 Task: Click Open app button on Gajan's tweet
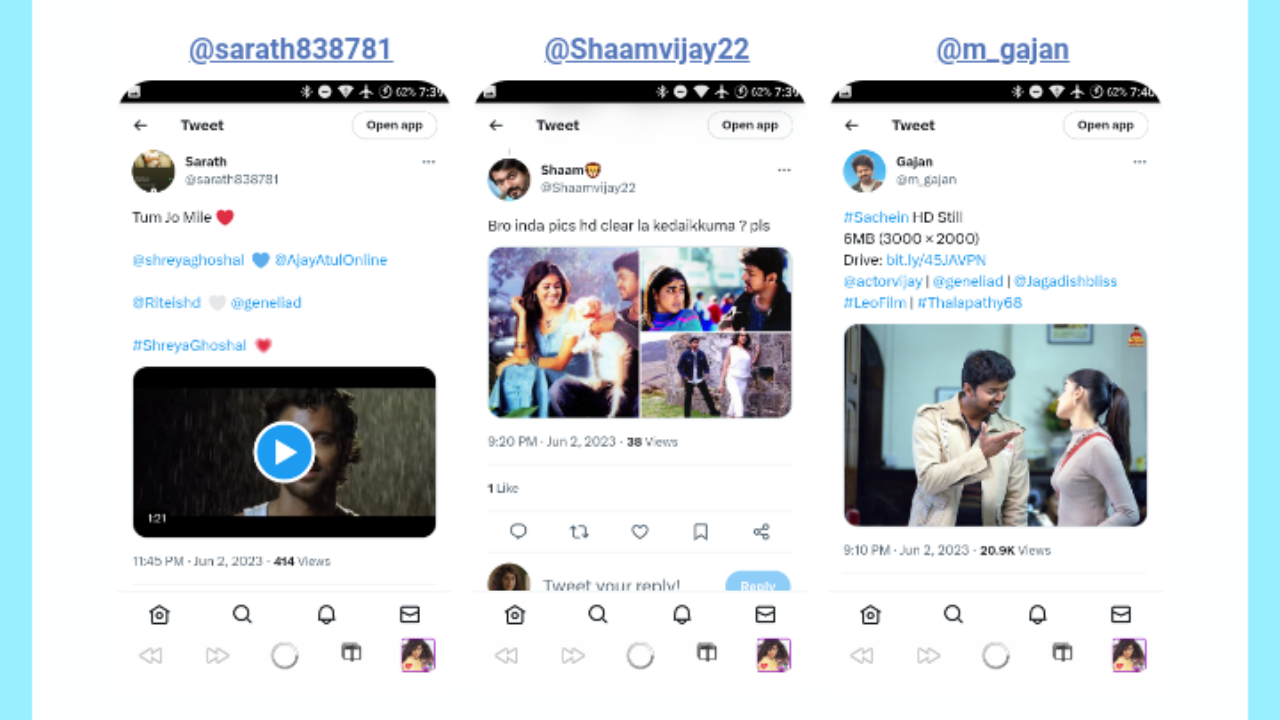point(1106,125)
